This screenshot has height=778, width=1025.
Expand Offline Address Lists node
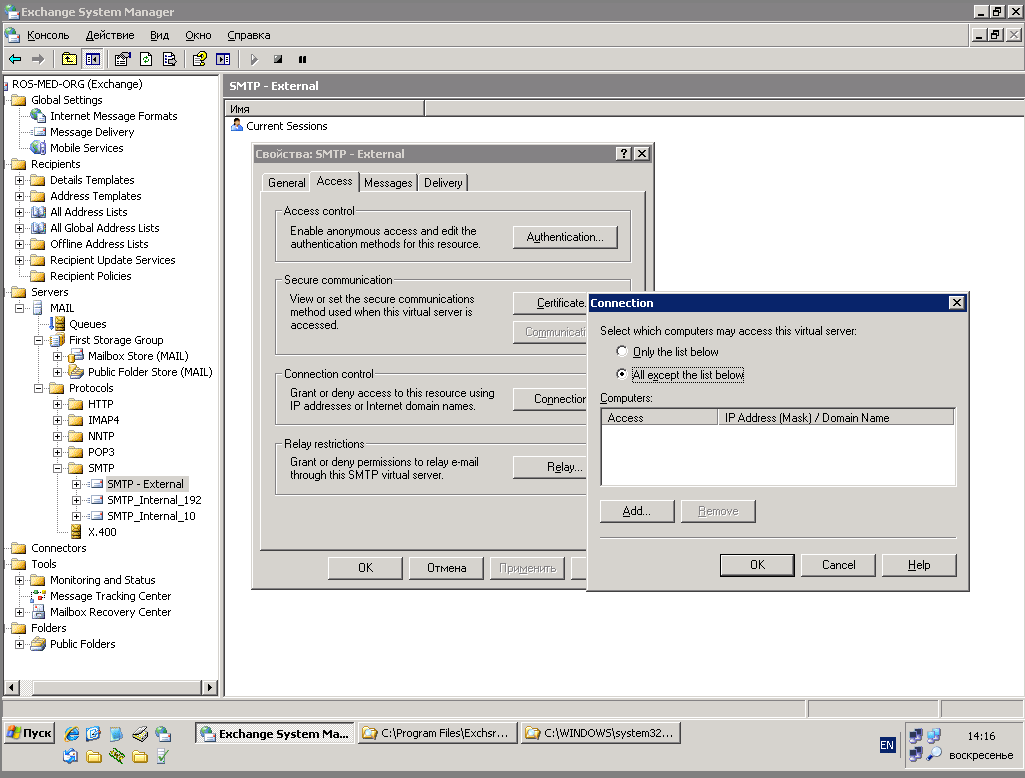[20, 244]
